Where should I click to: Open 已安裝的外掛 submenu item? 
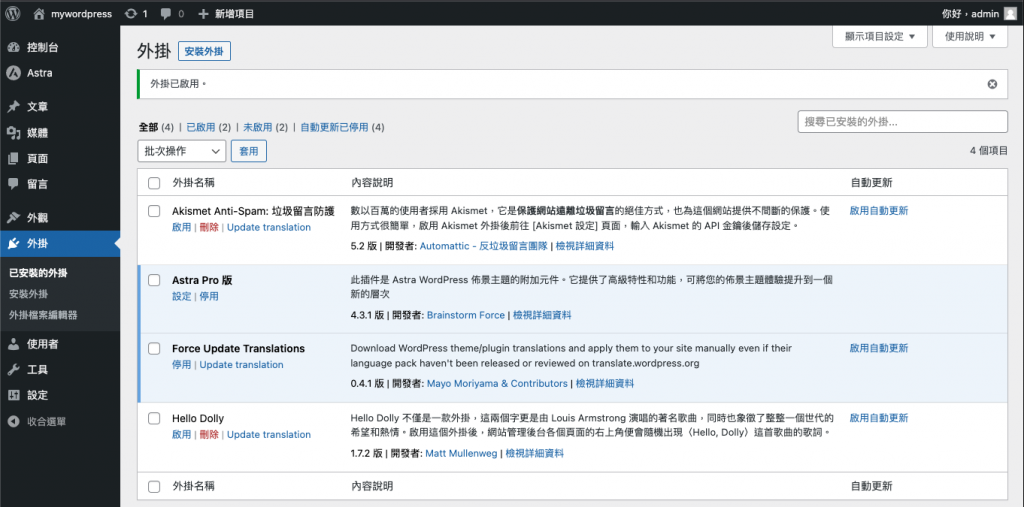(39, 273)
